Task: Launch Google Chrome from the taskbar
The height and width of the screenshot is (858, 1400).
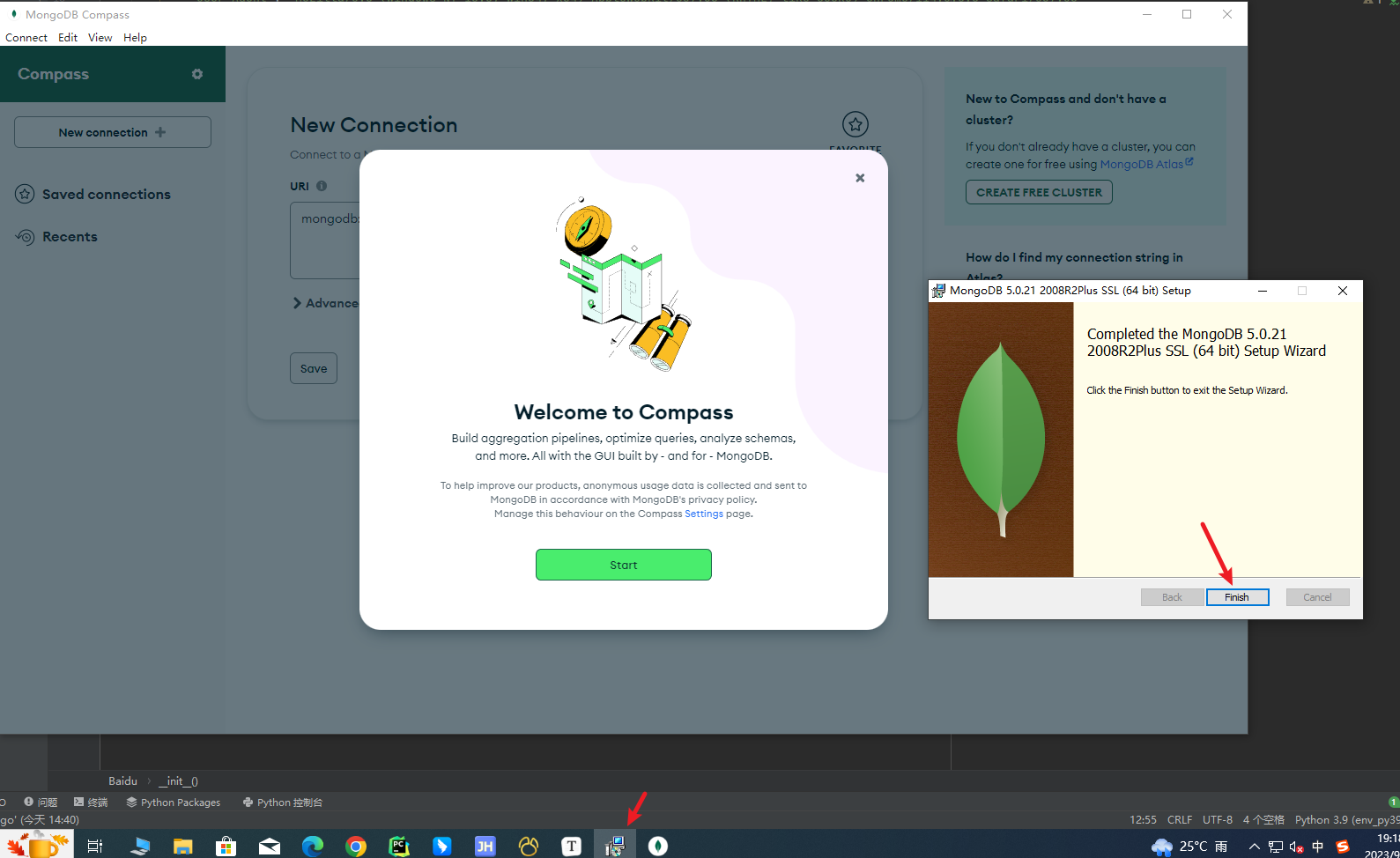Action: click(x=355, y=846)
